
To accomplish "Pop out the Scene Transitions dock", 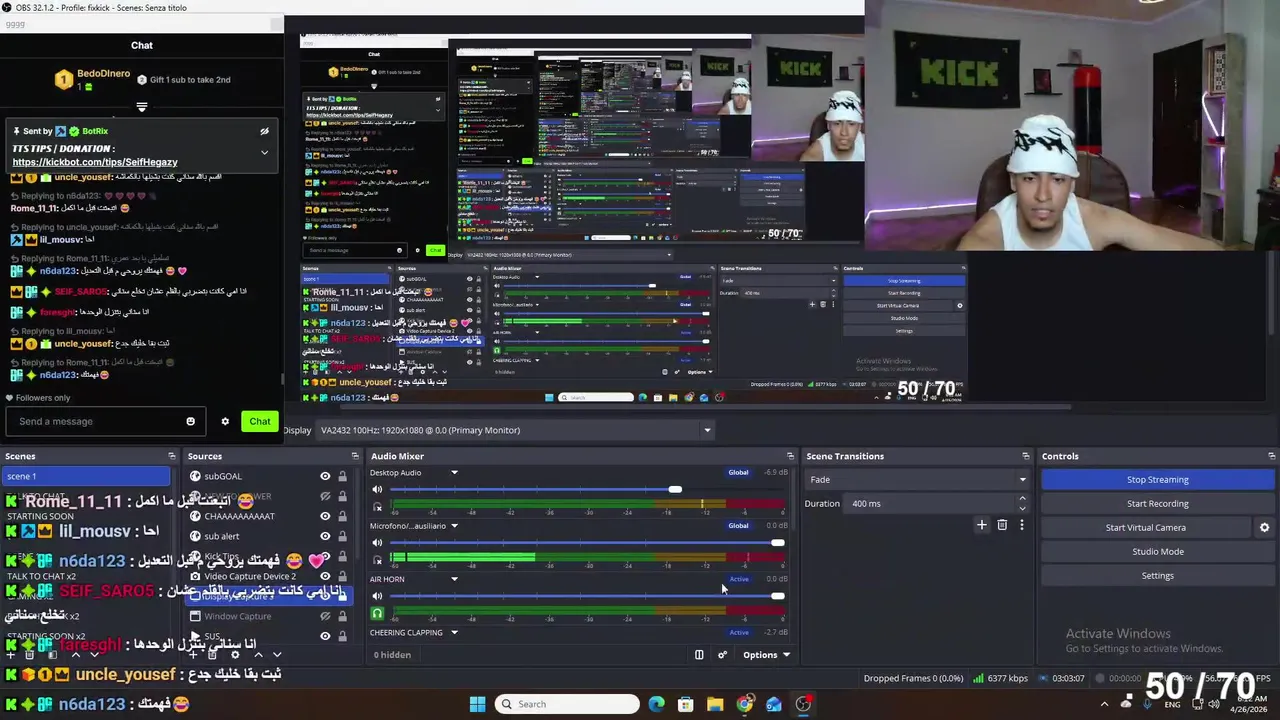I will (x=1025, y=456).
